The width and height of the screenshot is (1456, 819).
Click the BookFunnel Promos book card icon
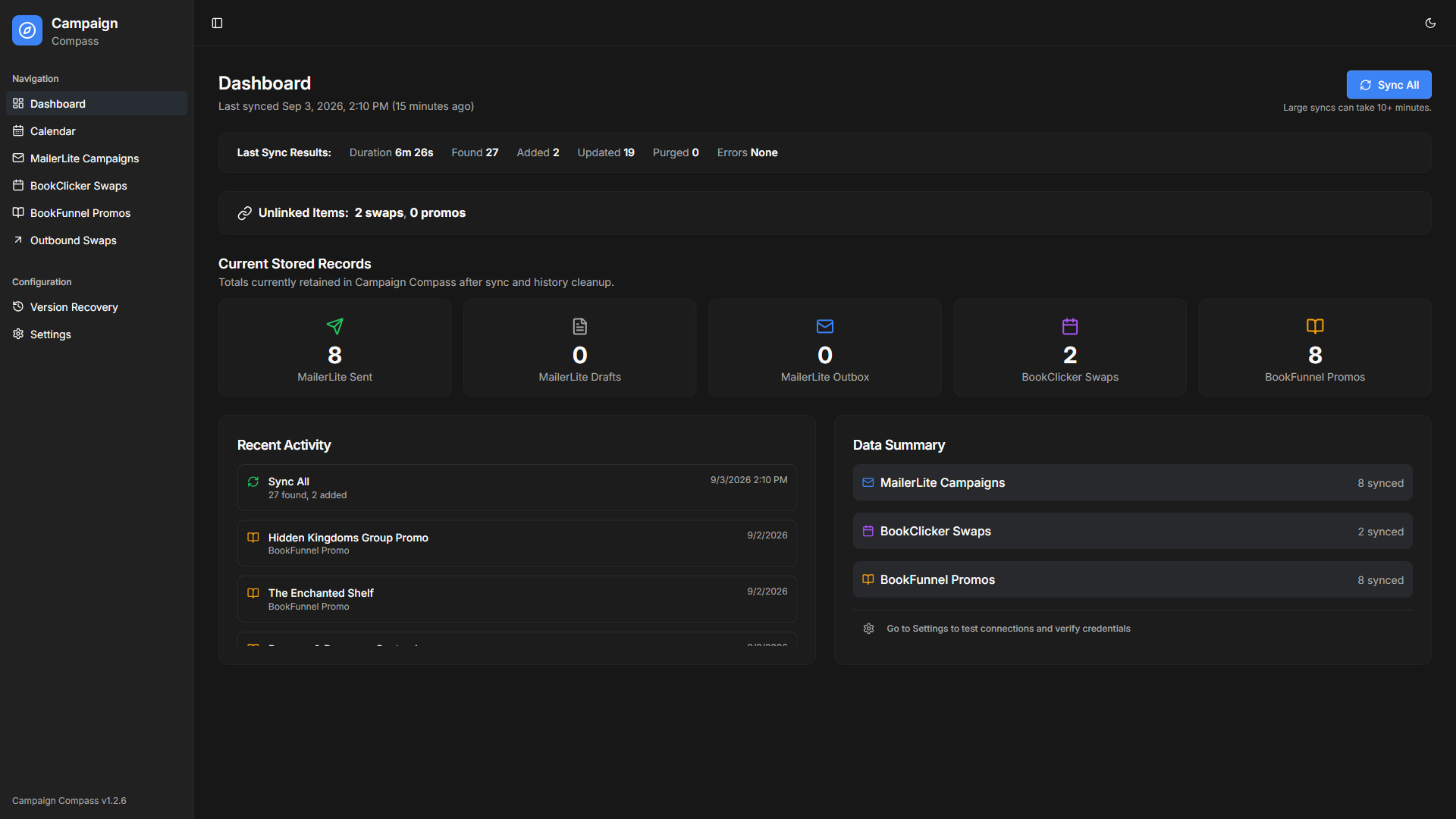1315,326
